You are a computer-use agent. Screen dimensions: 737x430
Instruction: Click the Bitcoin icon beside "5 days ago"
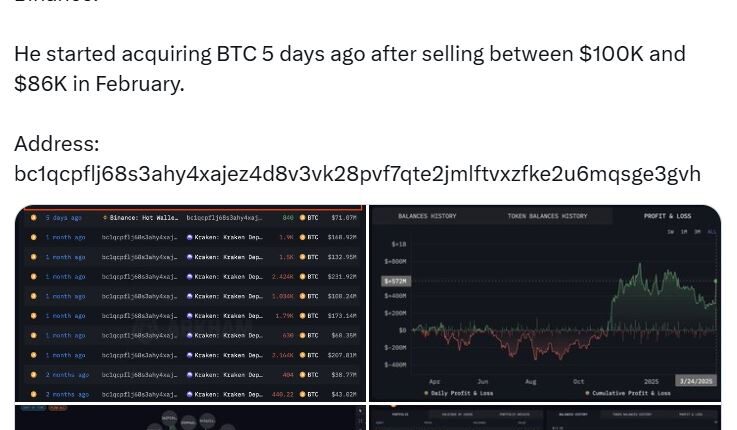point(33,217)
